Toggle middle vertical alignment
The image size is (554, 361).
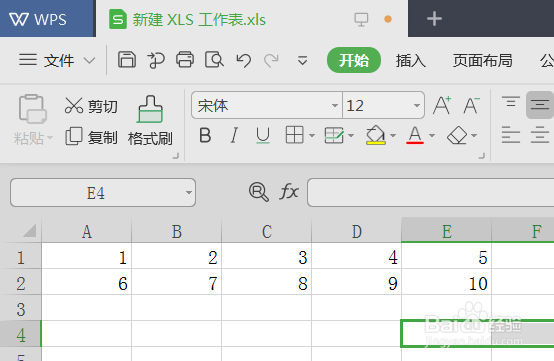540,105
